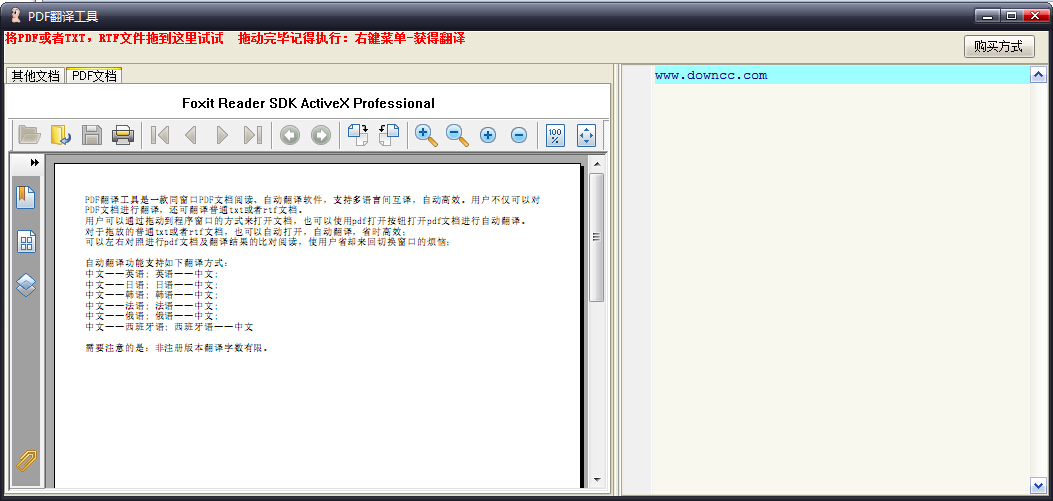Open the Layers side panel

(26, 285)
